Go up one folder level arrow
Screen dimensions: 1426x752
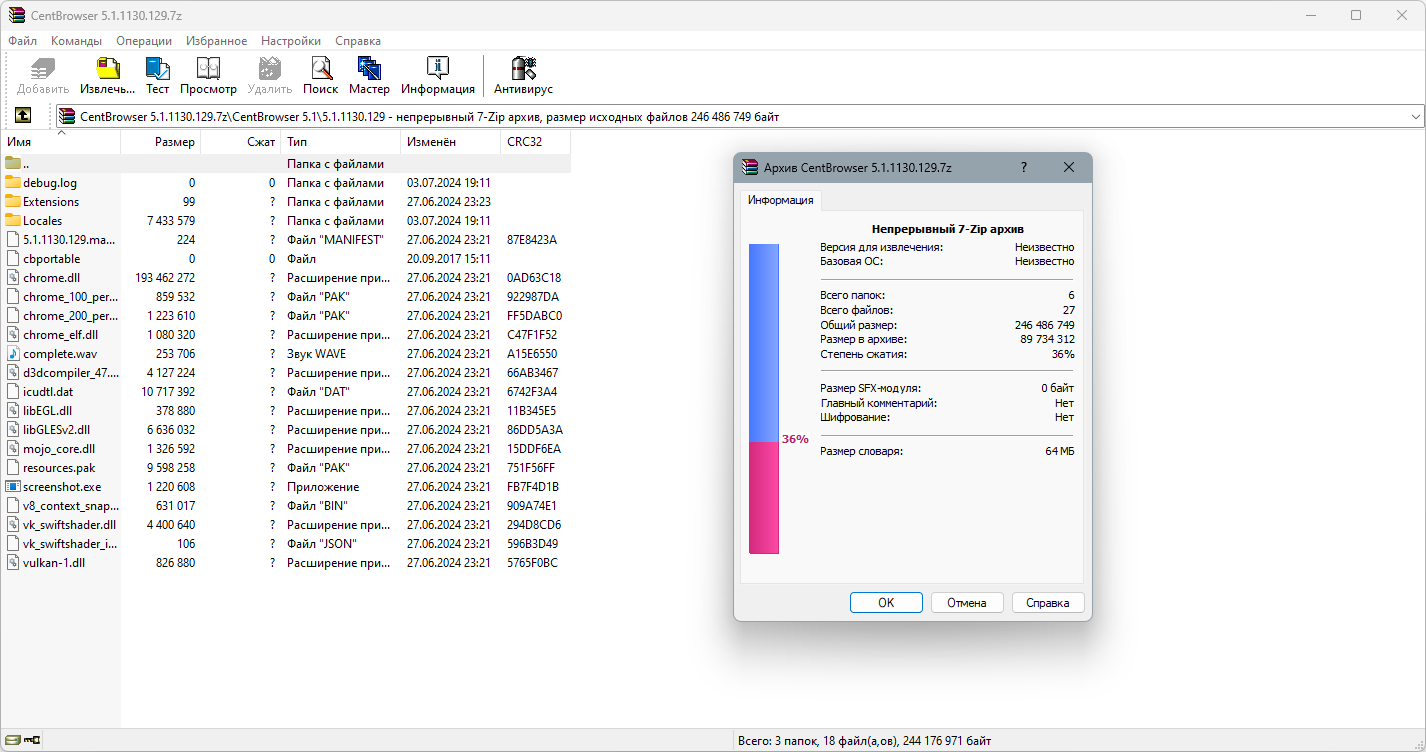(23, 116)
